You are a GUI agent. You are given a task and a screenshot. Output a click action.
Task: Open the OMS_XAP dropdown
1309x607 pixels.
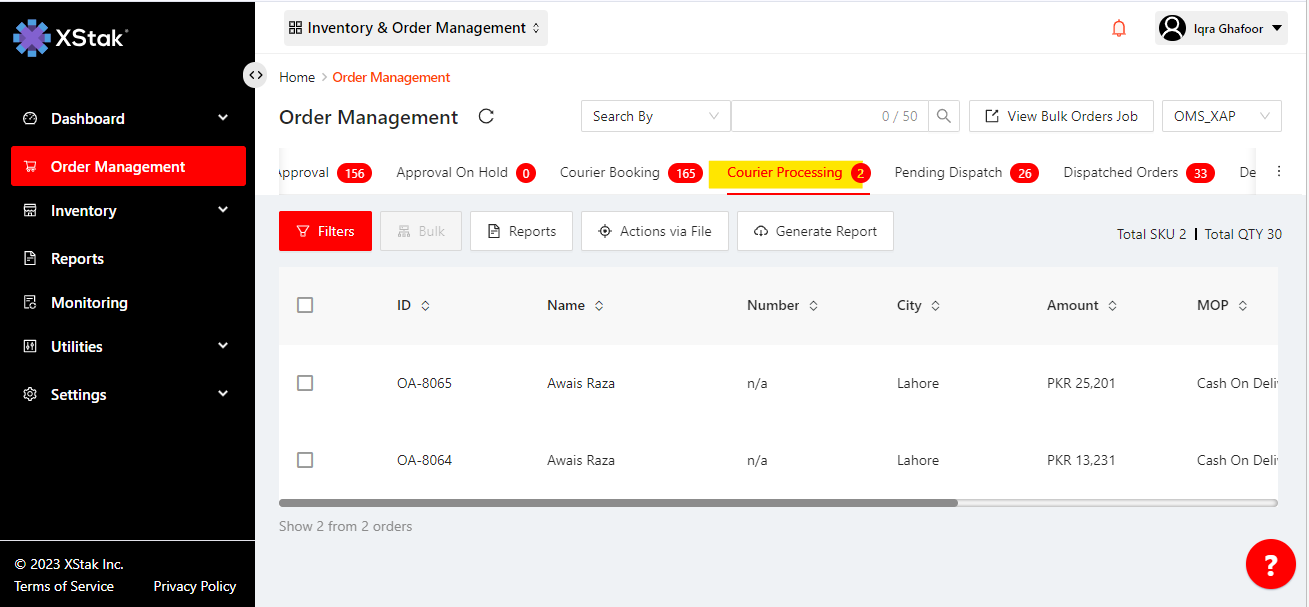1221,116
